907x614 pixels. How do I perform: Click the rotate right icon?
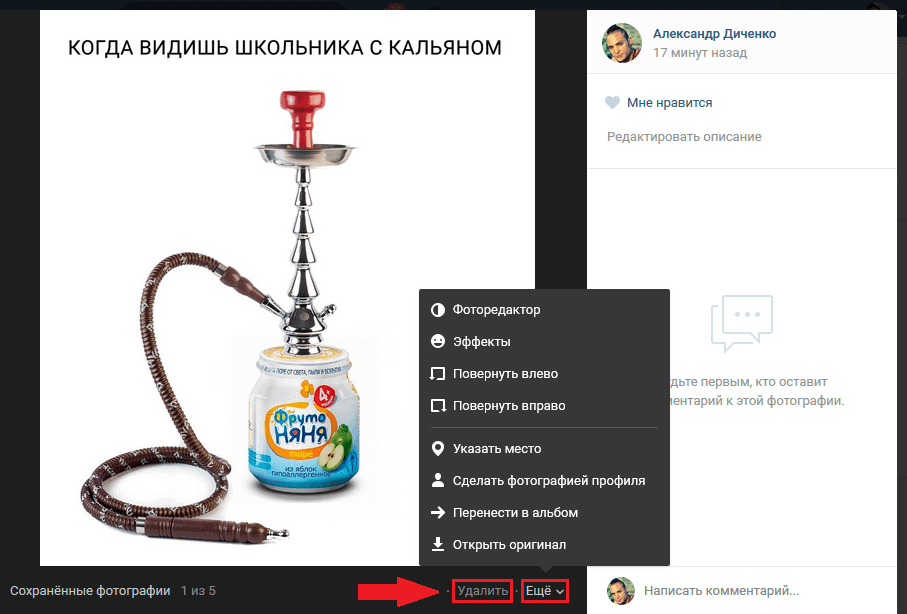(x=438, y=406)
